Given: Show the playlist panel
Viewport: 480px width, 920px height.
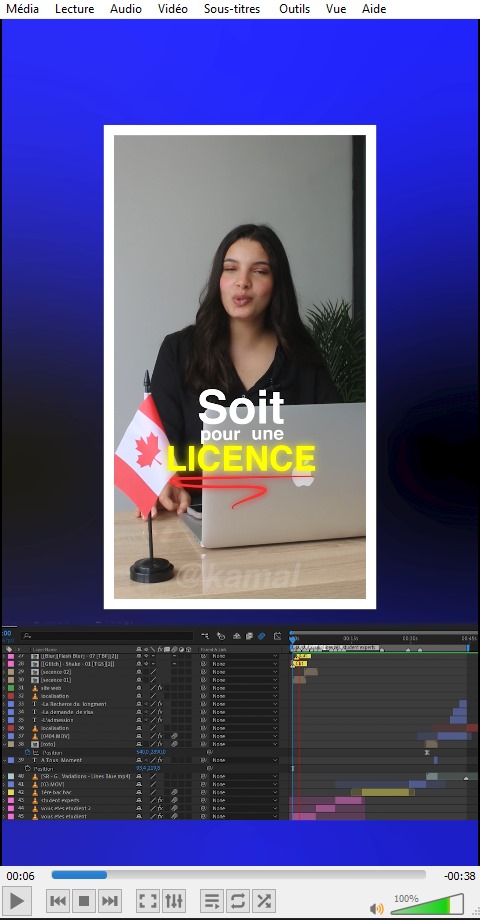Looking at the screenshot, I should (x=212, y=901).
